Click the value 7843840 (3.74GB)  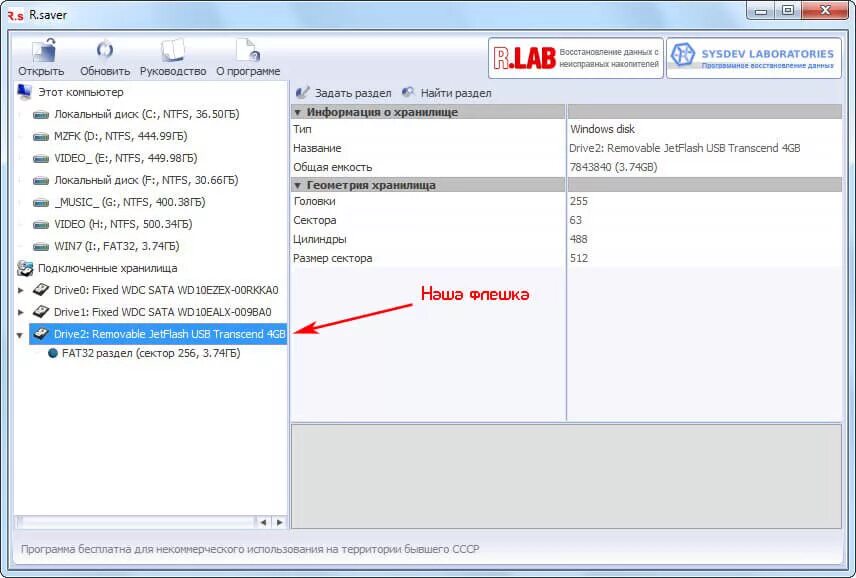coord(613,167)
